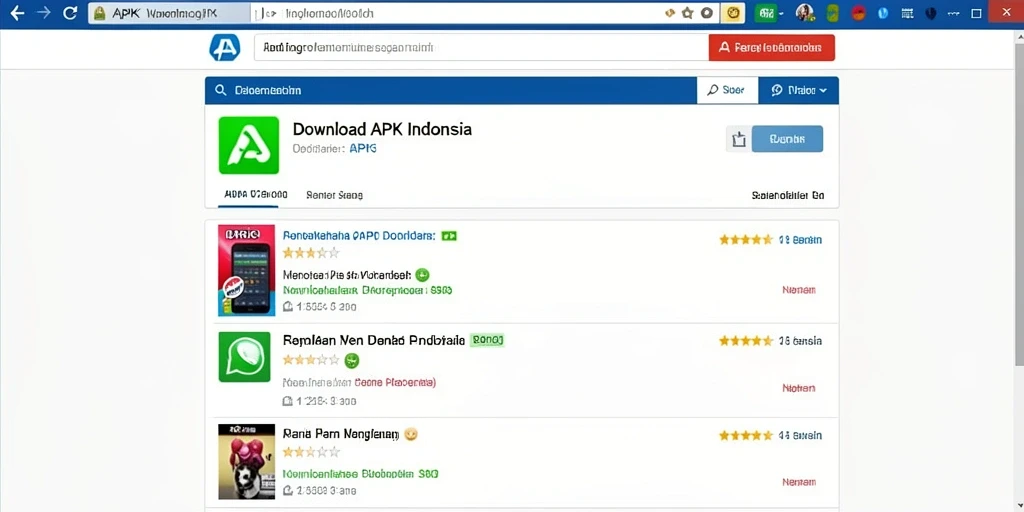Click the orange icon left of the bookmark star
This screenshot has height=512, width=1024.
point(669,13)
